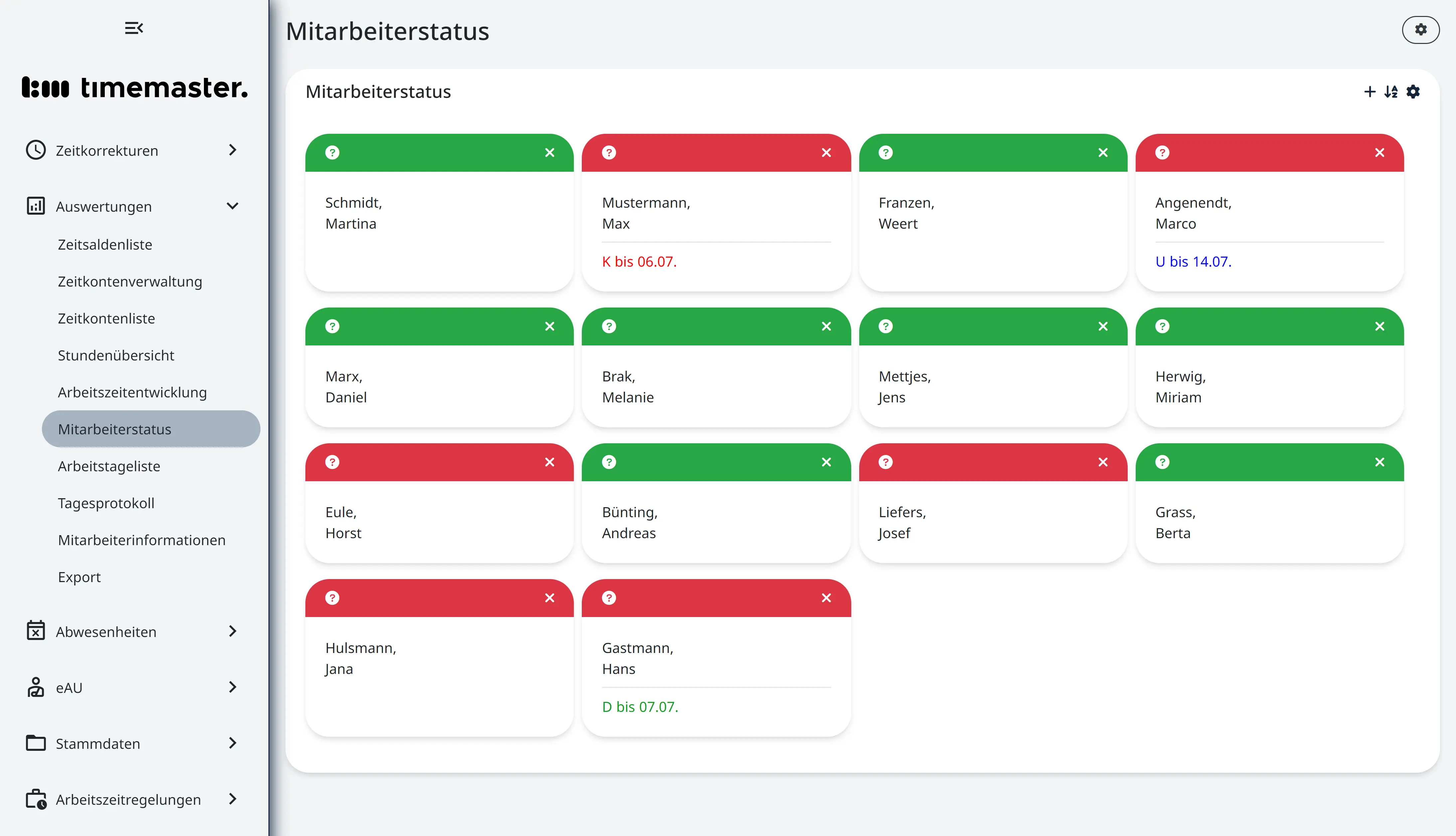Image resolution: width=1456 pixels, height=836 pixels.
Task: Click the plus icon to add an employee
Action: 1369,92
